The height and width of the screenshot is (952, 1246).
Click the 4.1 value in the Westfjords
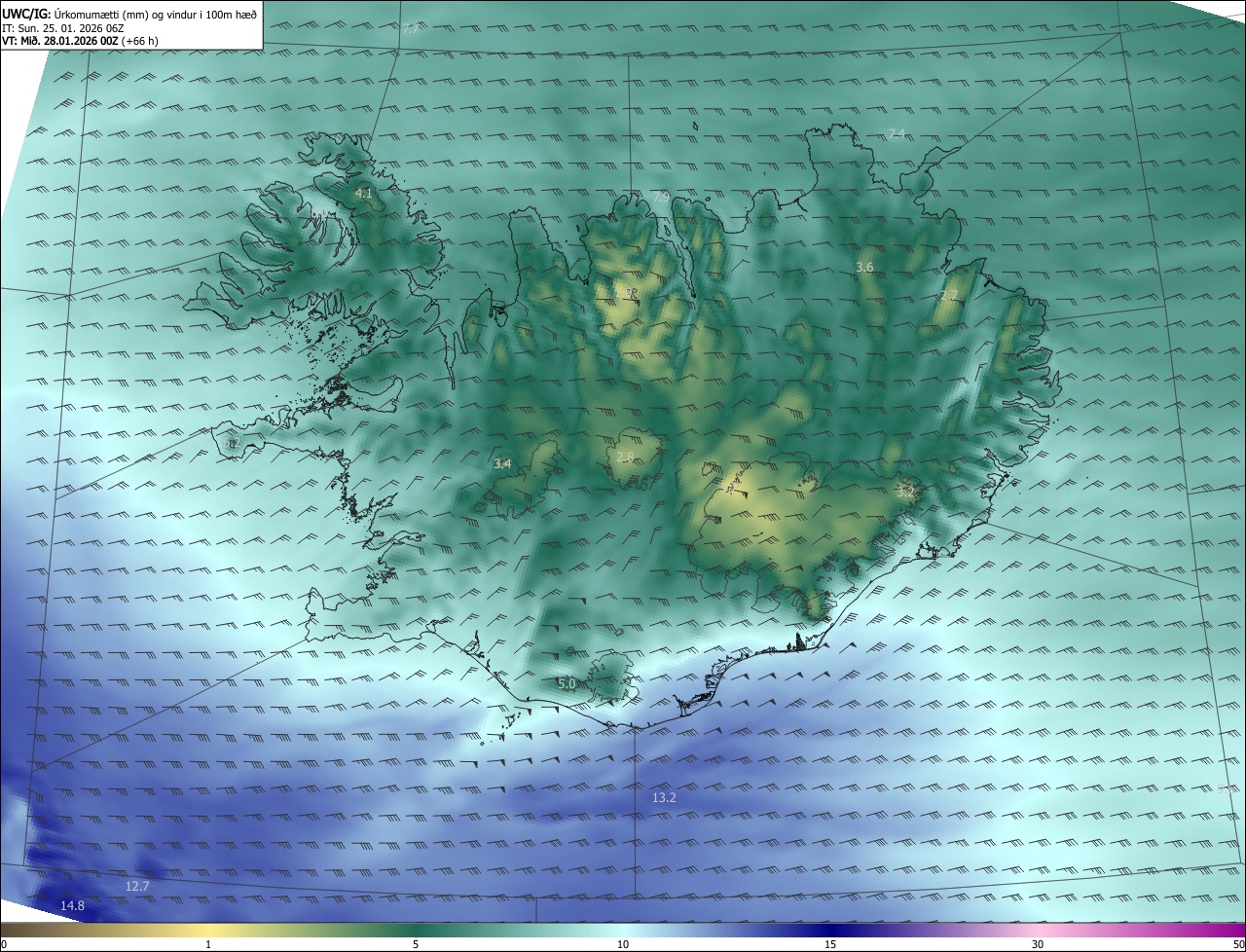[363, 194]
